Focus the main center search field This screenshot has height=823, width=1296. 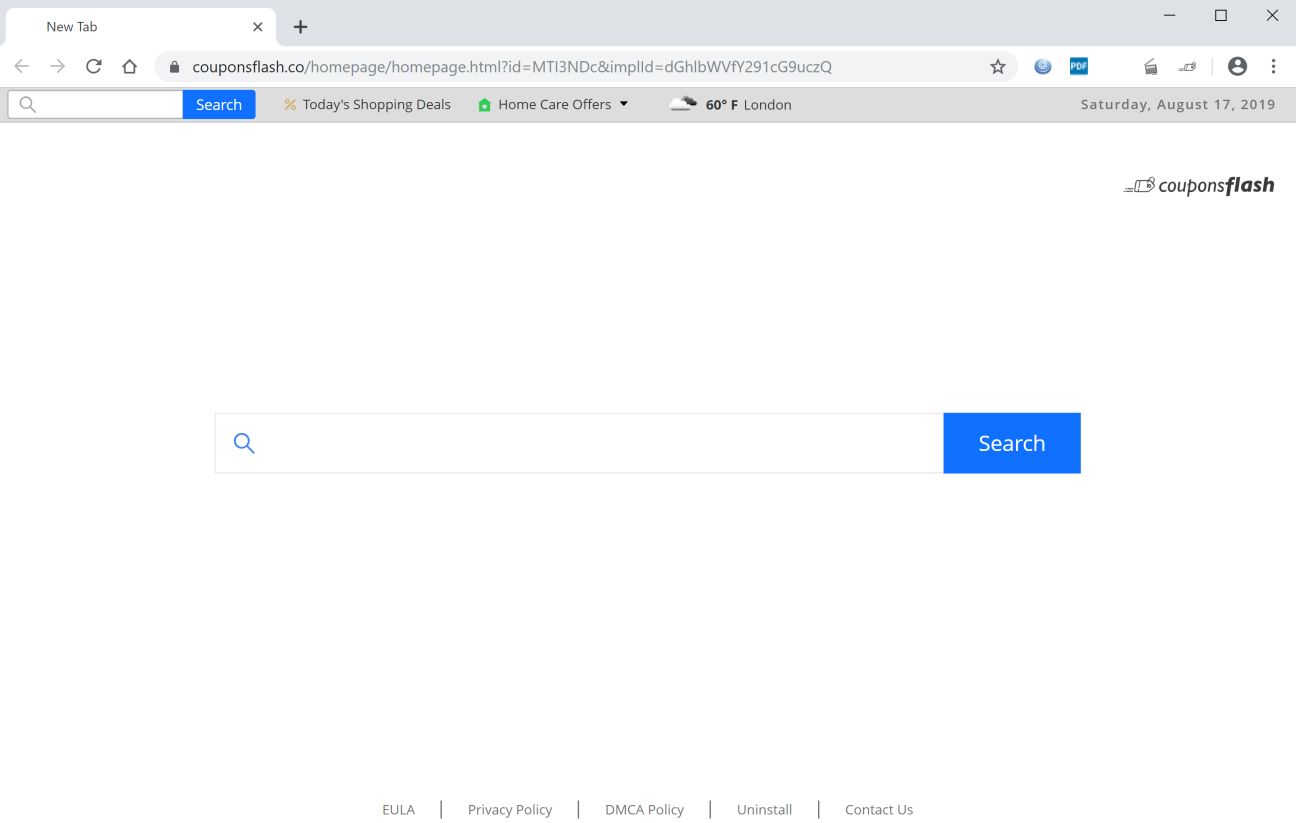579,443
